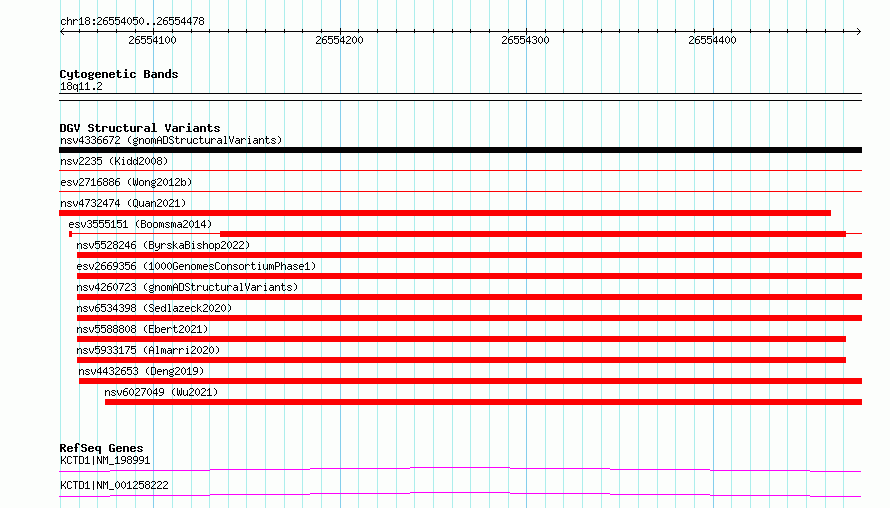This screenshot has width=890, height=508.
Task: Open variant esv2669356 (1000GenomesConsortiumPhase1) label
Action: [196, 266]
